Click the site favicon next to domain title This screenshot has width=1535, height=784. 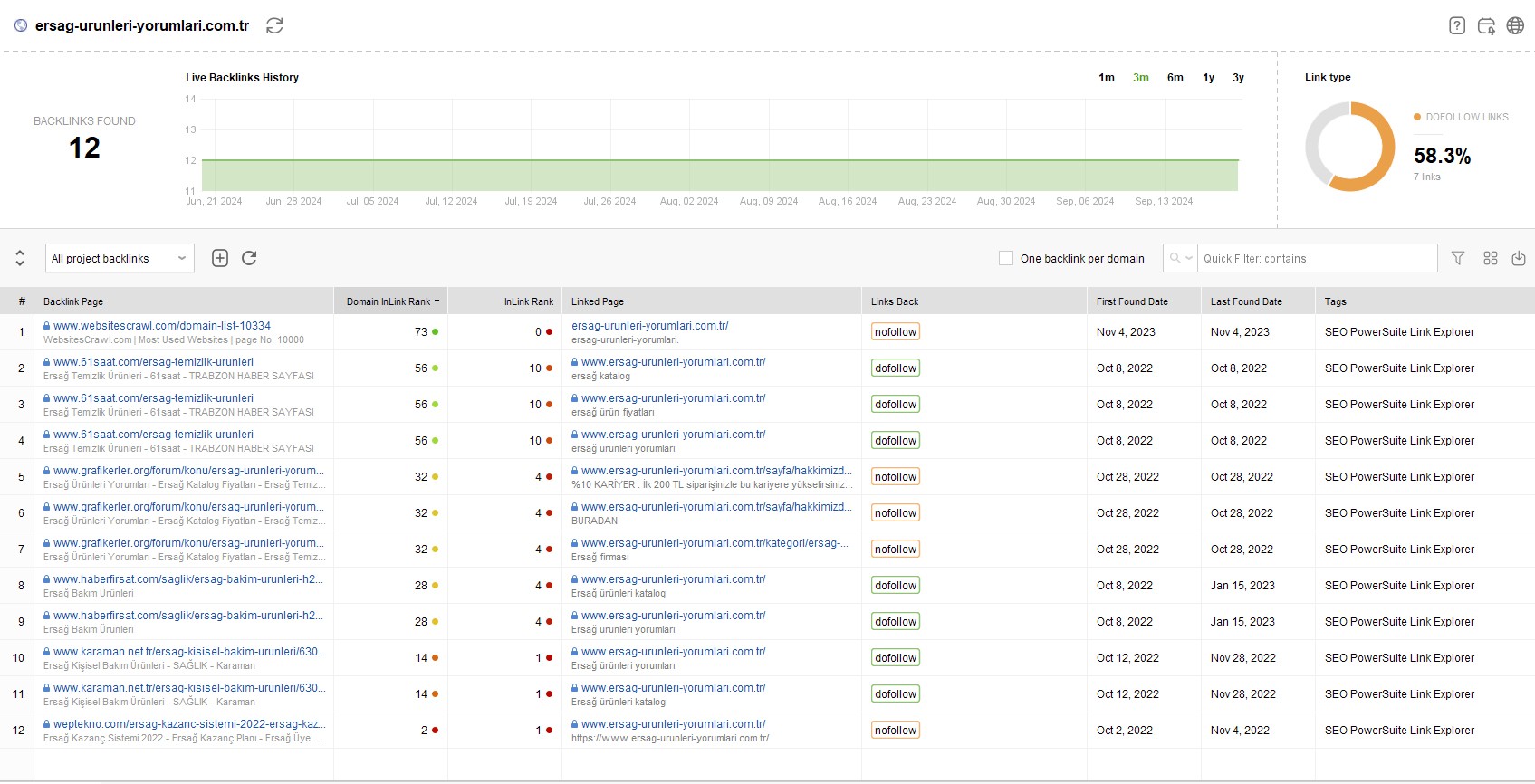pyautogui.click(x=21, y=25)
